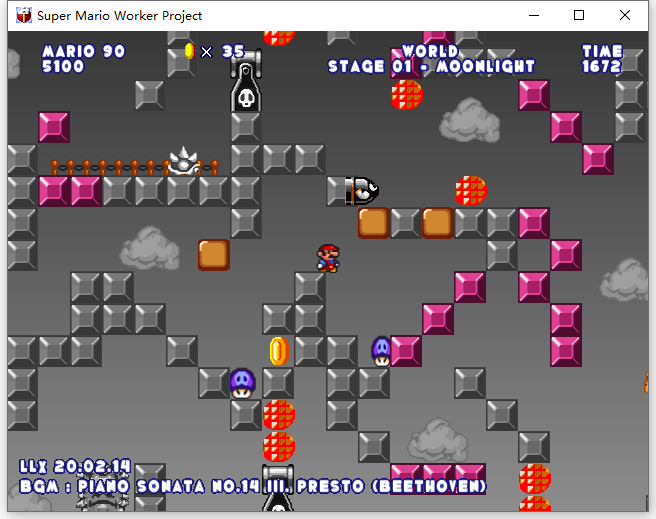Screen dimensions: 656x519
Task: Click the "TIME" label
Action: [x=602, y=51]
